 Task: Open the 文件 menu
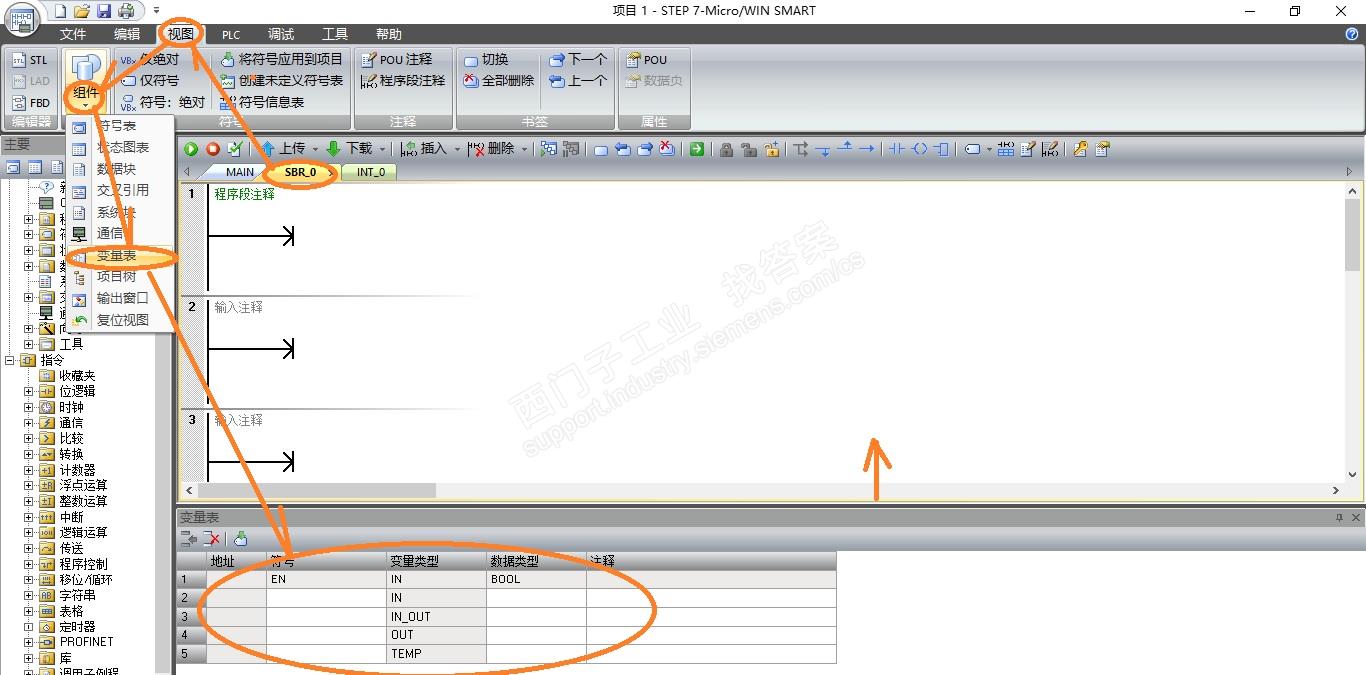[73, 34]
